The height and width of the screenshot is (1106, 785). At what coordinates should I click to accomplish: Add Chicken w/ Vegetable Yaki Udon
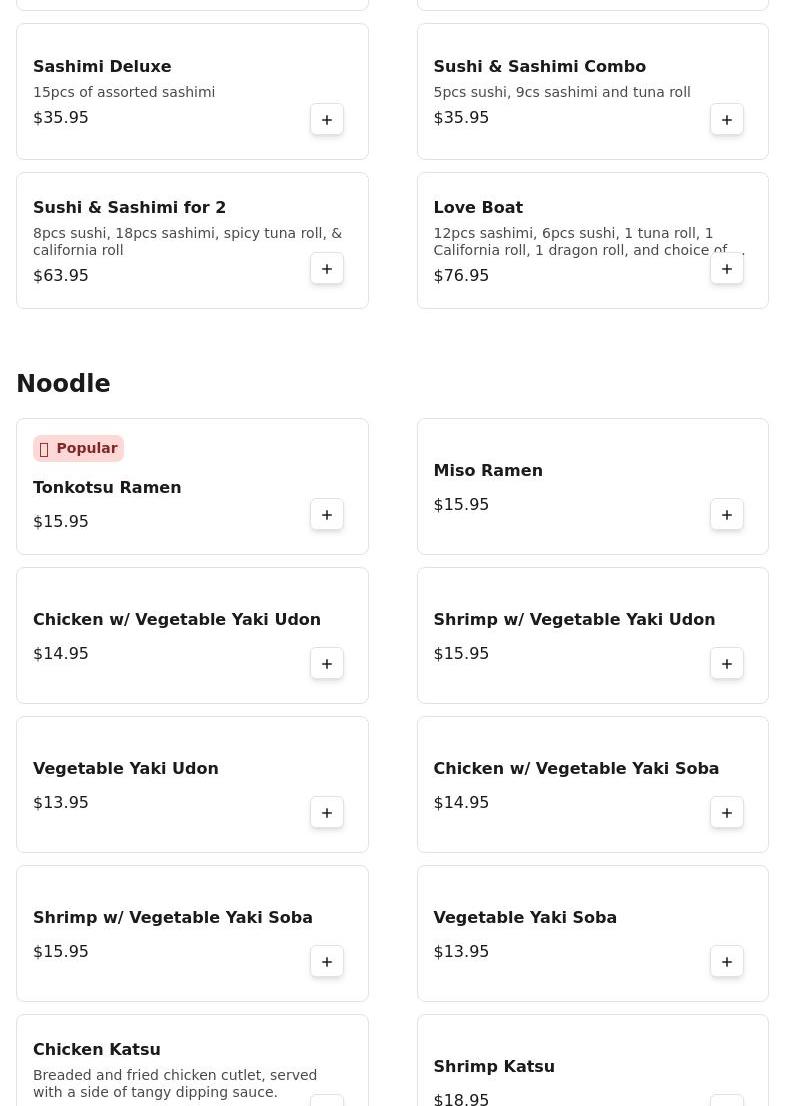(x=327, y=664)
